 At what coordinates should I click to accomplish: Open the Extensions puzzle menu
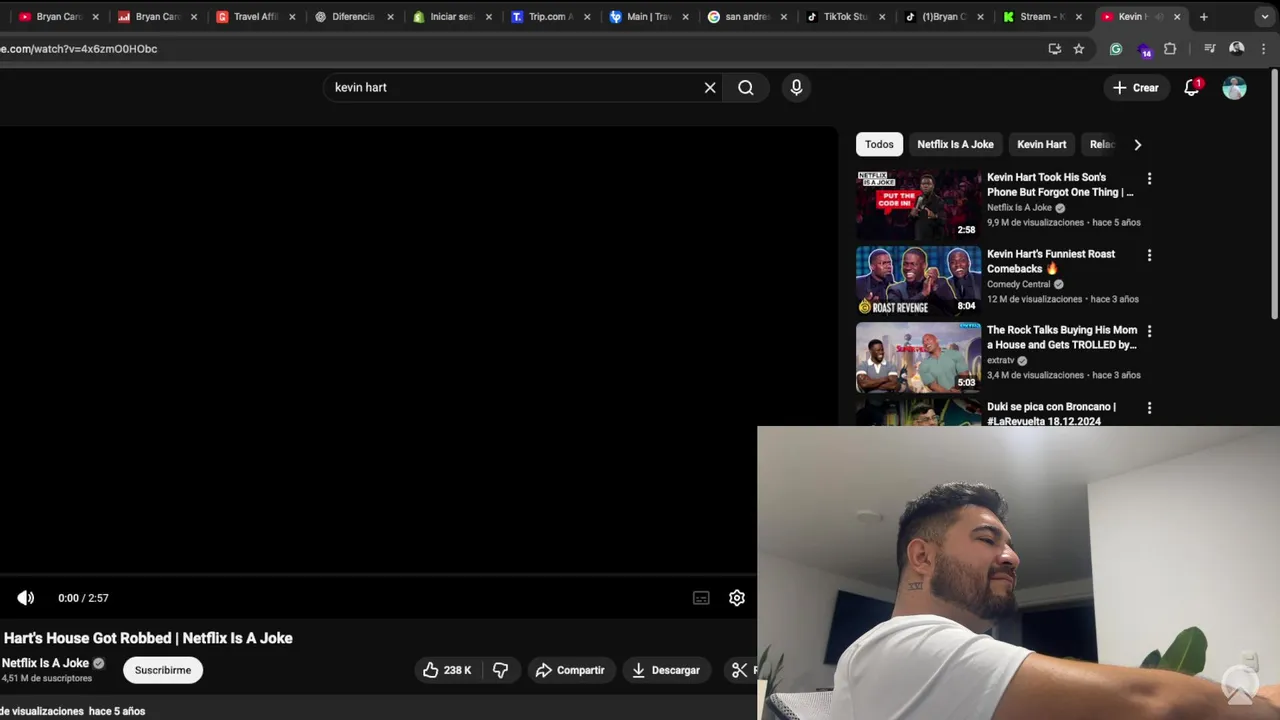1170,48
